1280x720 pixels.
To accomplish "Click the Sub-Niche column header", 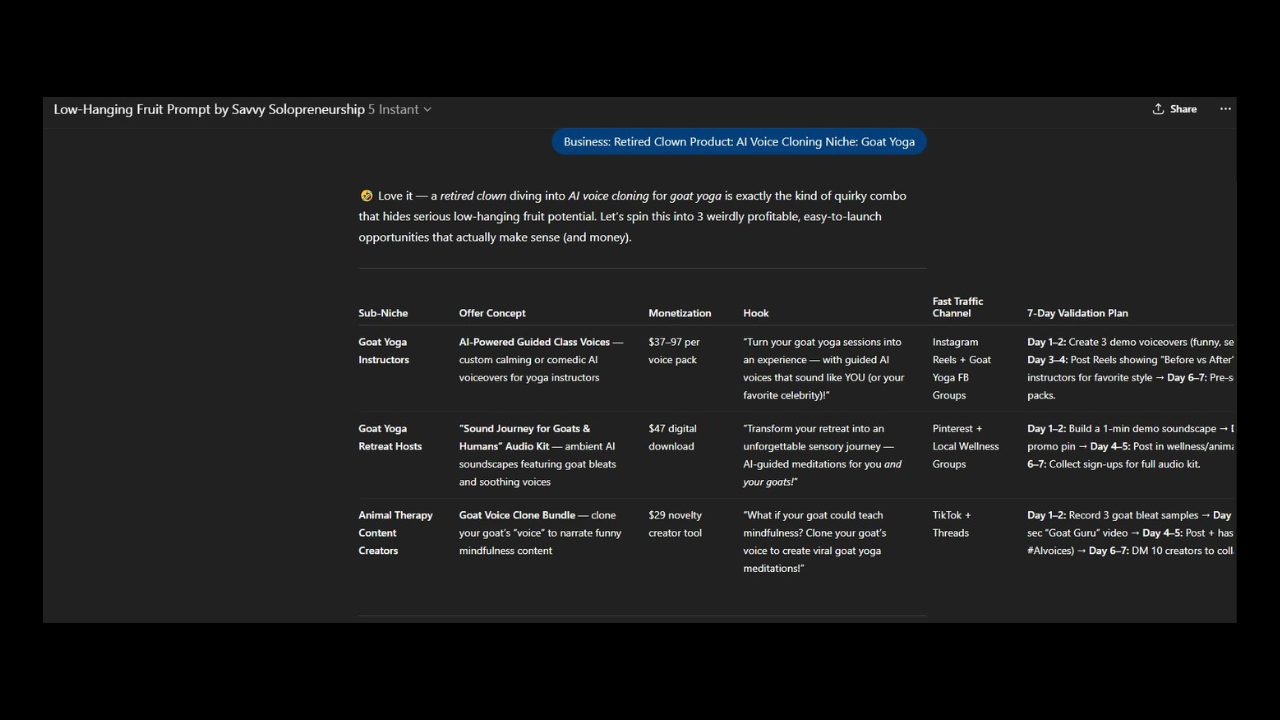I will pos(383,313).
